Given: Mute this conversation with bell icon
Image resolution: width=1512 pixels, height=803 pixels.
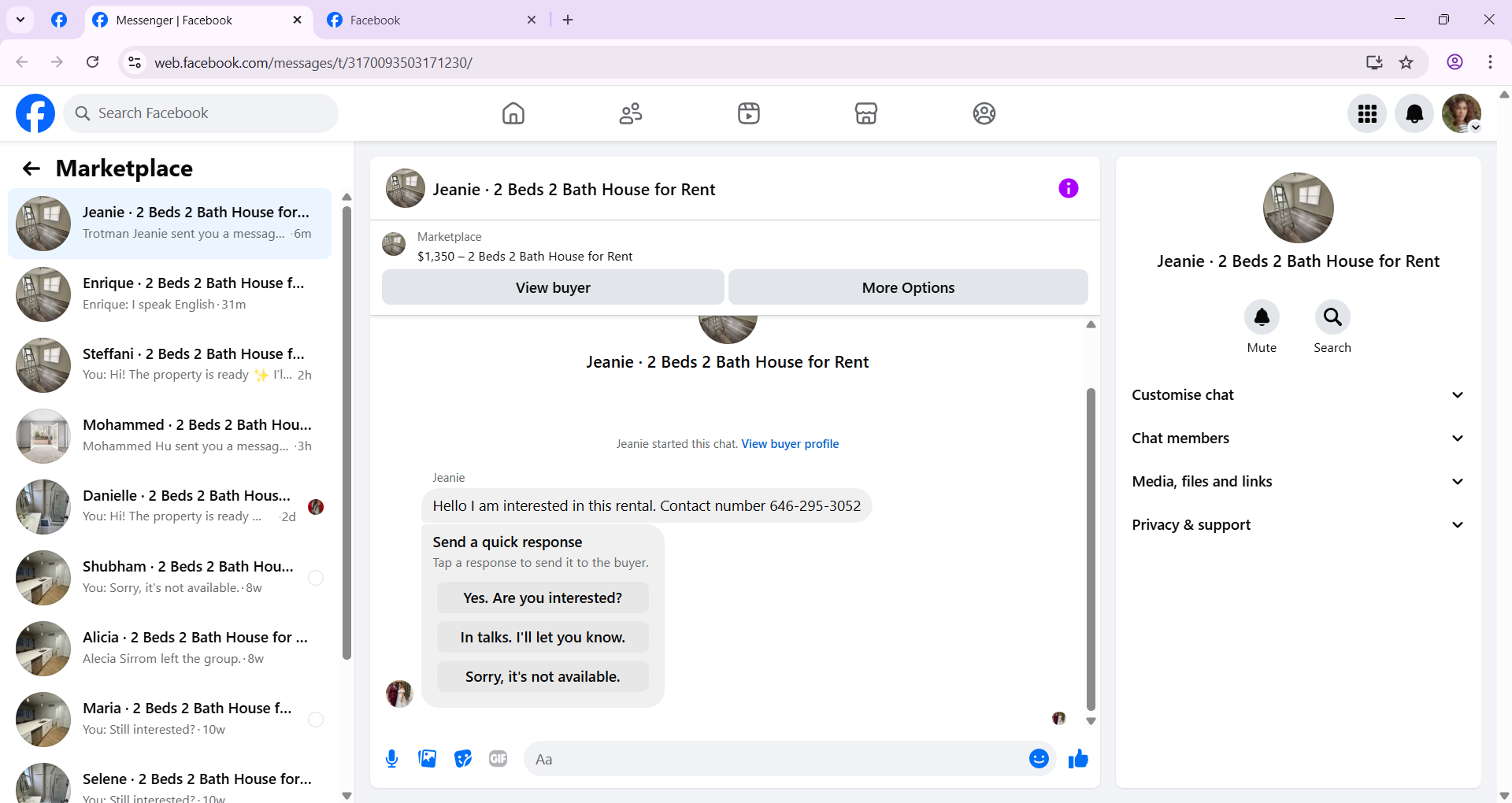Looking at the screenshot, I should [1262, 317].
